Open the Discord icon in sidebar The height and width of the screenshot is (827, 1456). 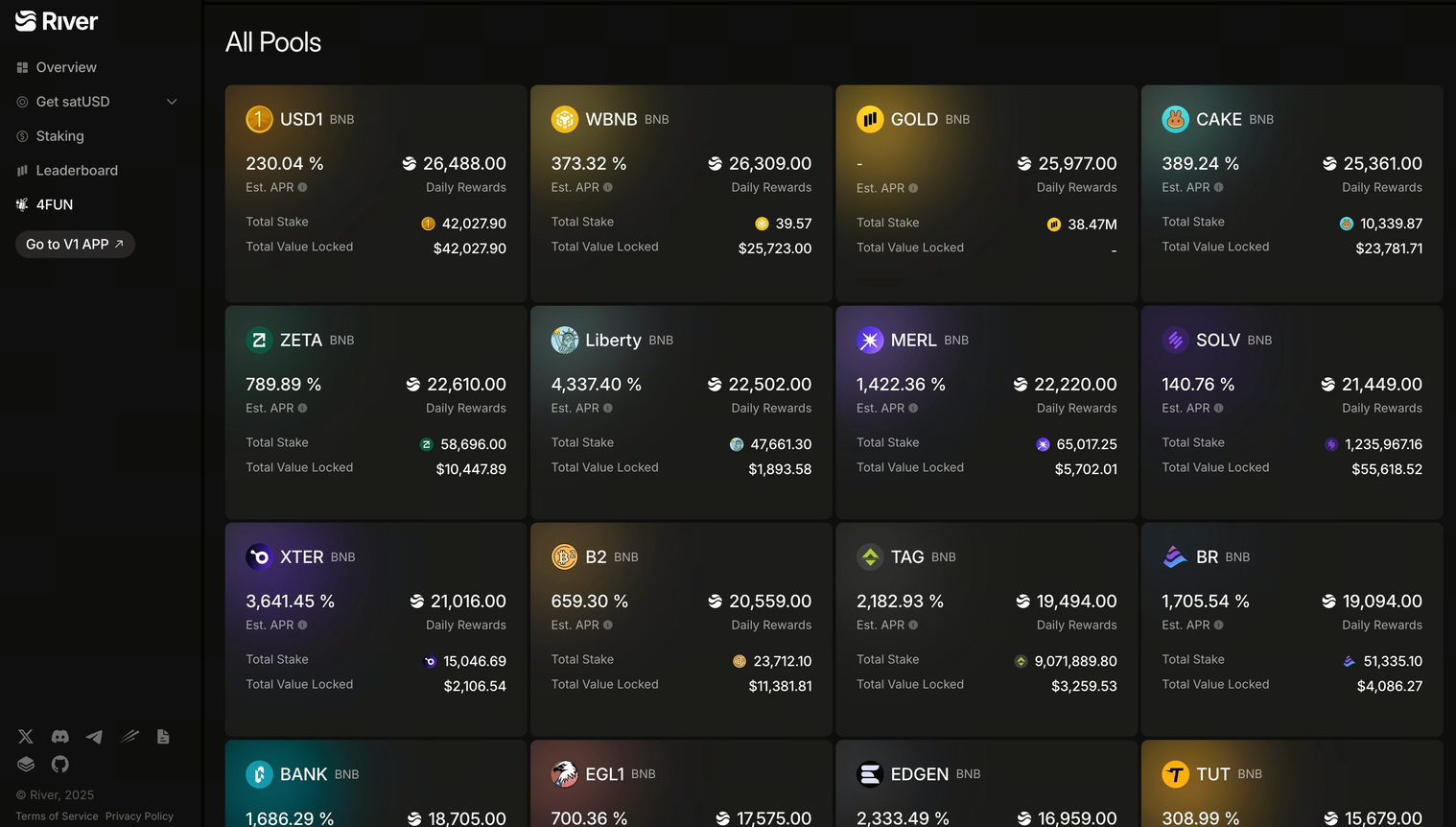60,737
